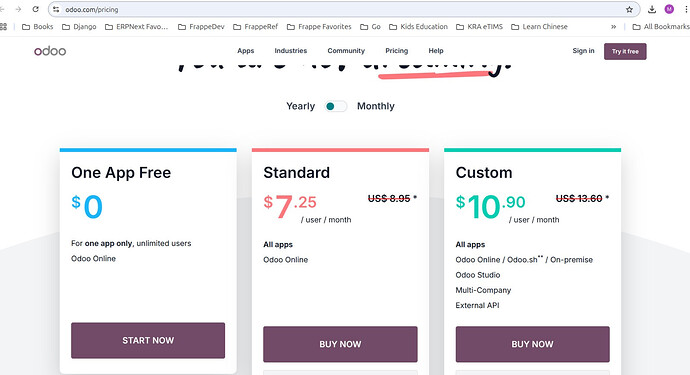Open the purple profile avatar

pos(669,9)
